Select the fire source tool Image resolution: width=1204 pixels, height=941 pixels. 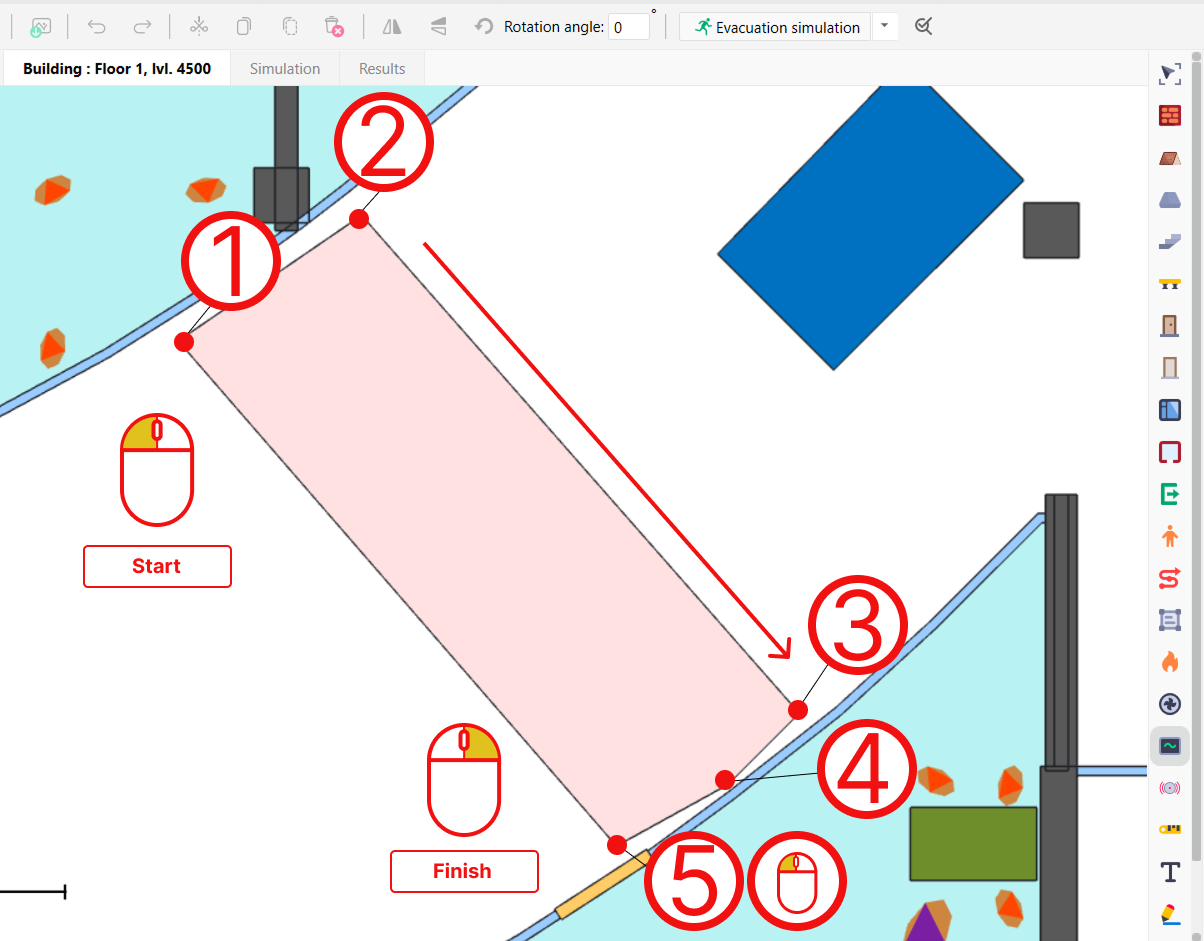[x=1170, y=662]
